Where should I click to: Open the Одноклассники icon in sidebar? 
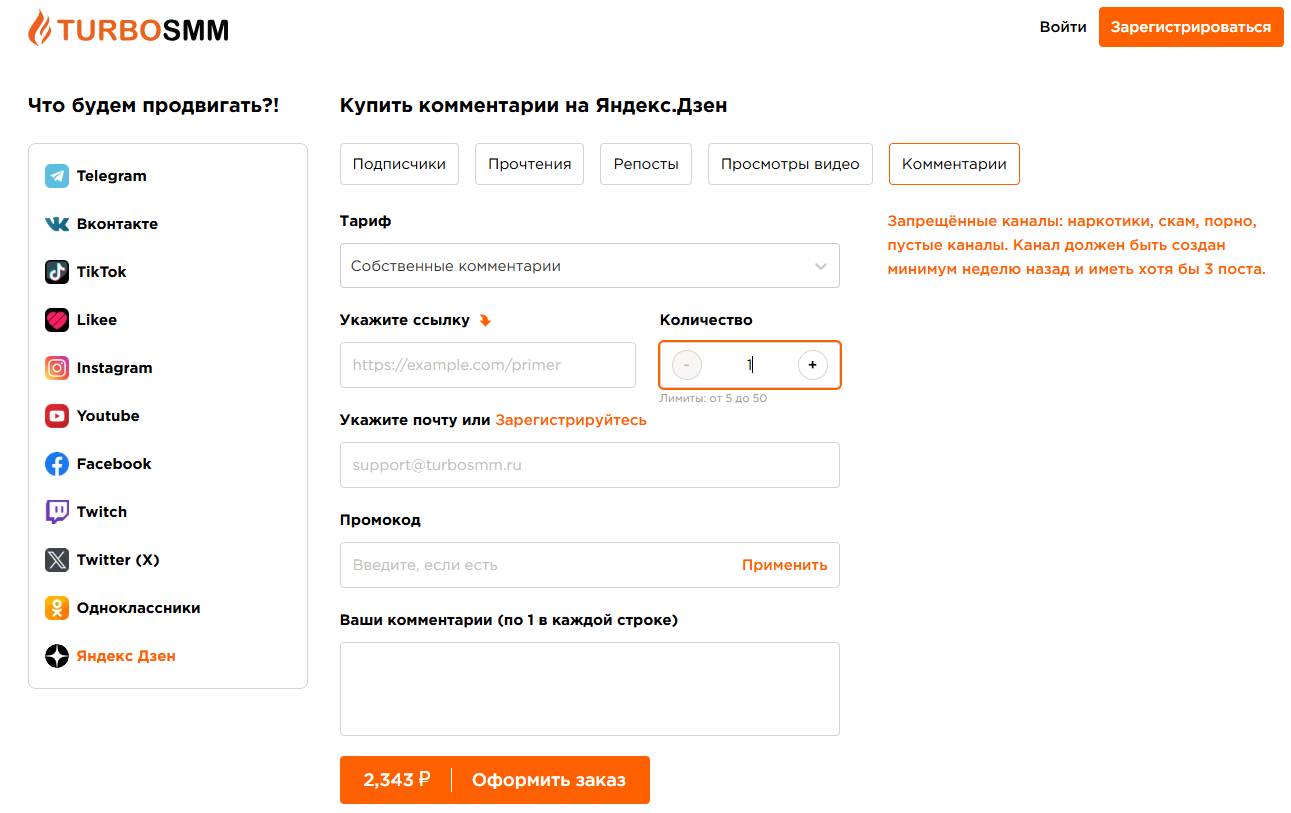pos(57,608)
